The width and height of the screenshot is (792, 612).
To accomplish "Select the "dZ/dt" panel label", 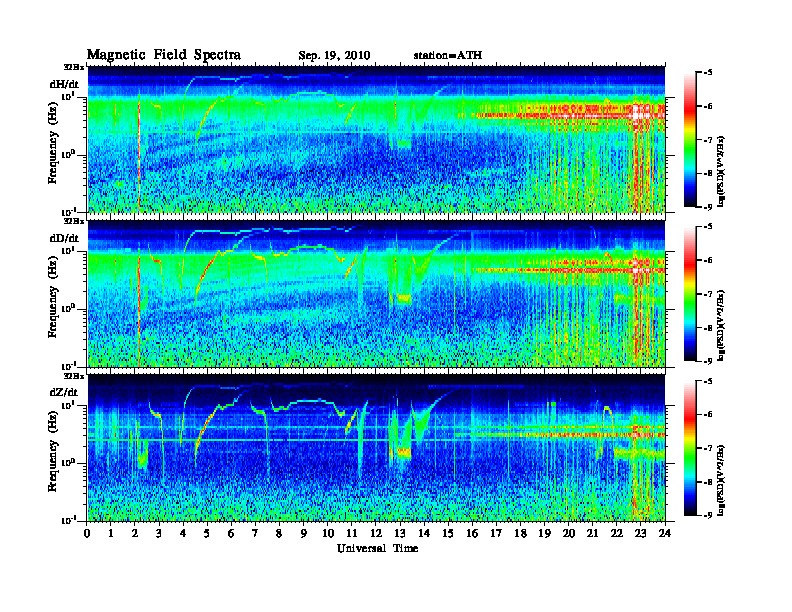I will click(64, 392).
